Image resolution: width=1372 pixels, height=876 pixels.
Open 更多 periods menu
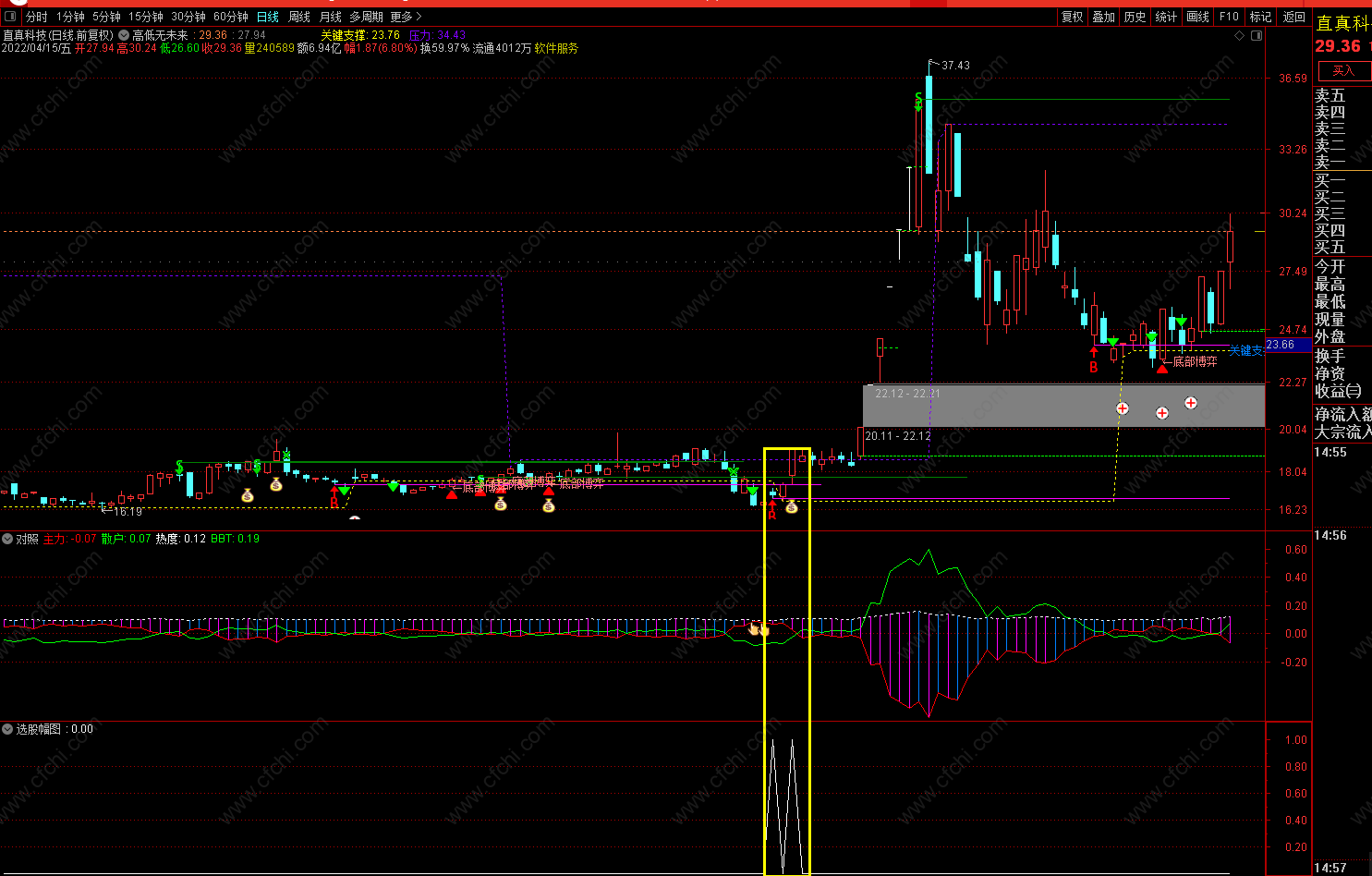point(405,17)
